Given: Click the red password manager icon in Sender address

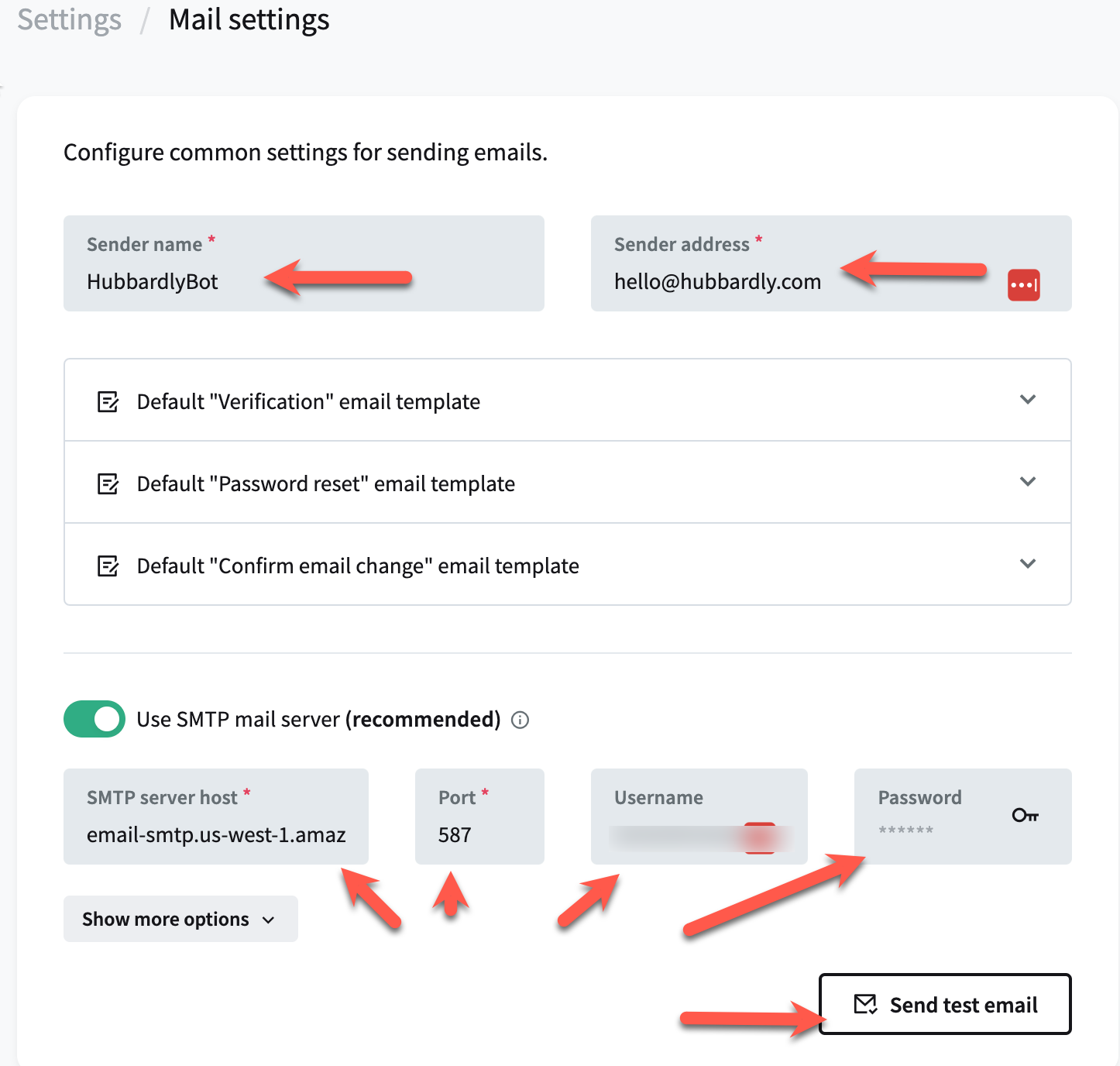Looking at the screenshot, I should (x=1023, y=285).
